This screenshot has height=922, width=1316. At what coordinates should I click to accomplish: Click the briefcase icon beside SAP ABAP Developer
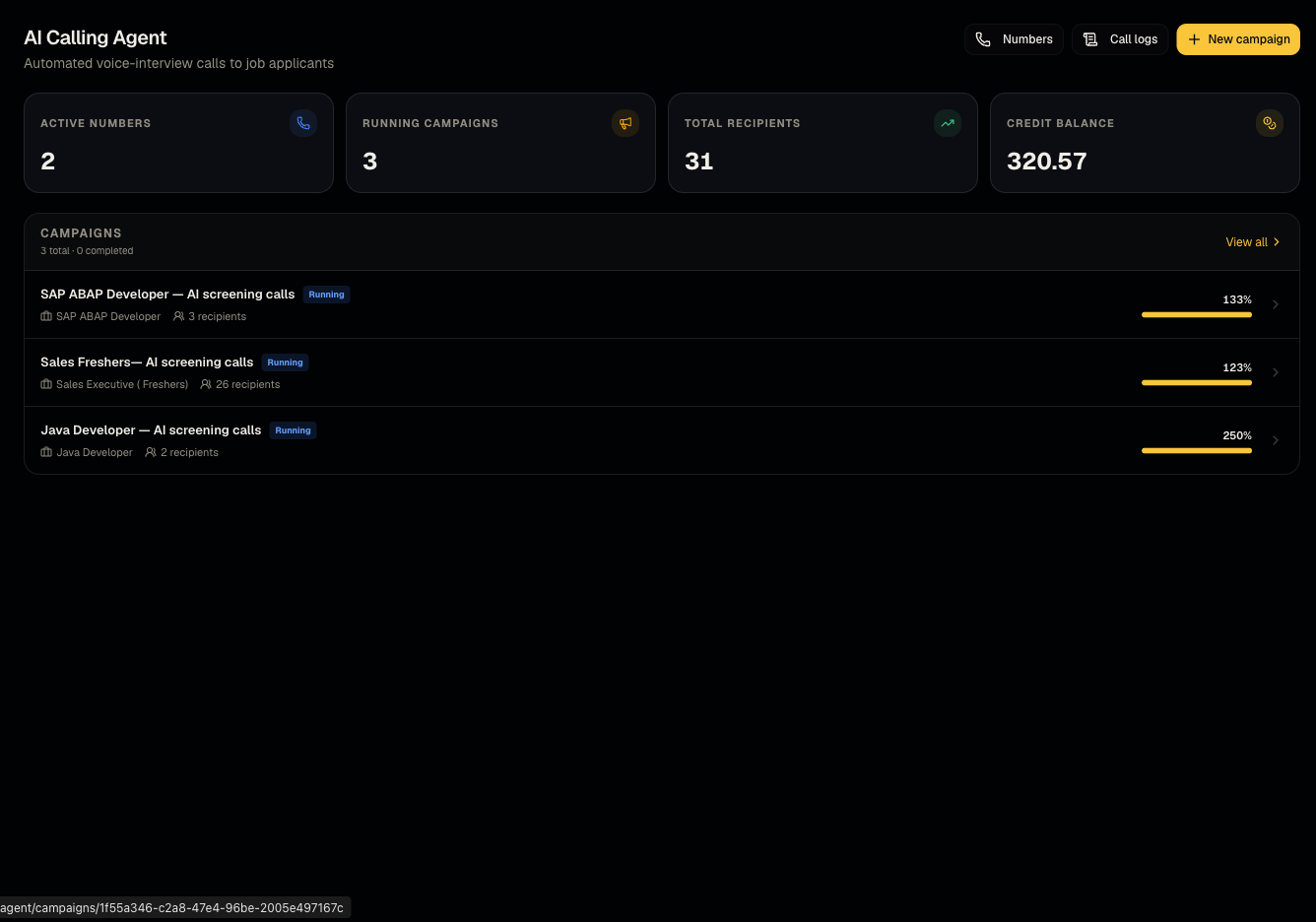click(46, 316)
